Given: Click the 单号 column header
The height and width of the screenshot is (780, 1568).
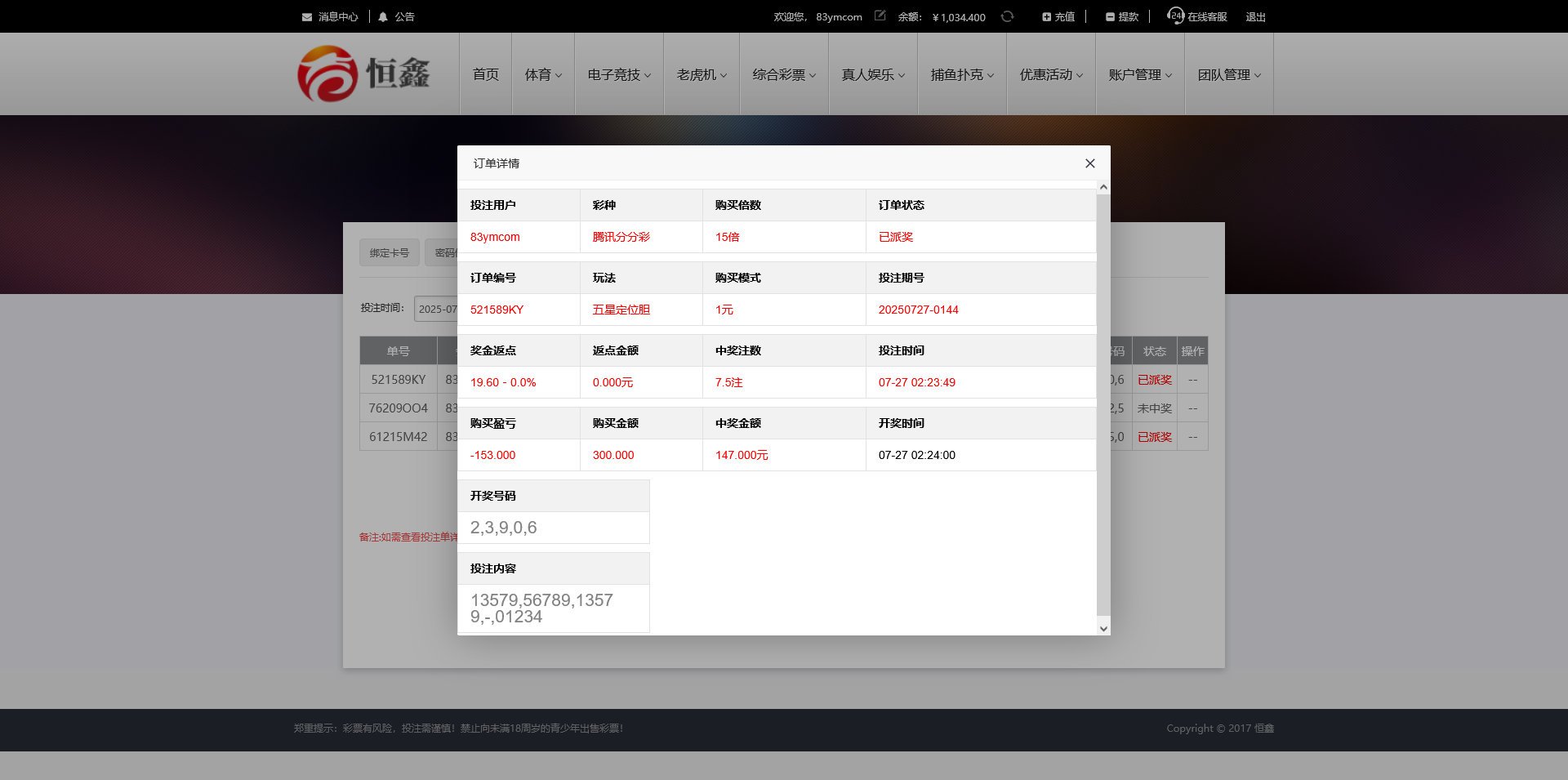Looking at the screenshot, I should coord(399,351).
